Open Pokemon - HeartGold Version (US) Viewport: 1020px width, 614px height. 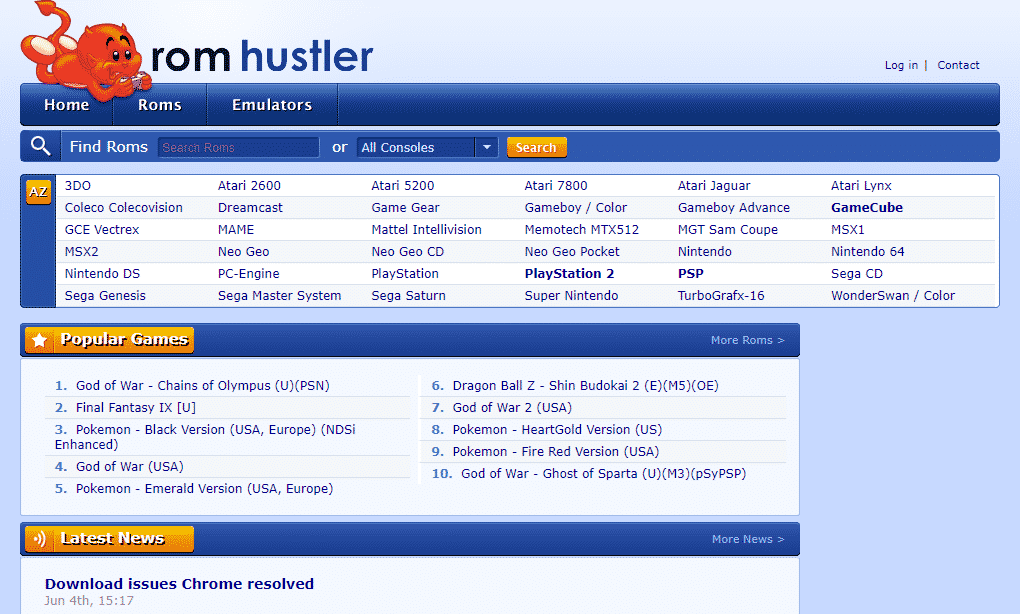coord(557,430)
